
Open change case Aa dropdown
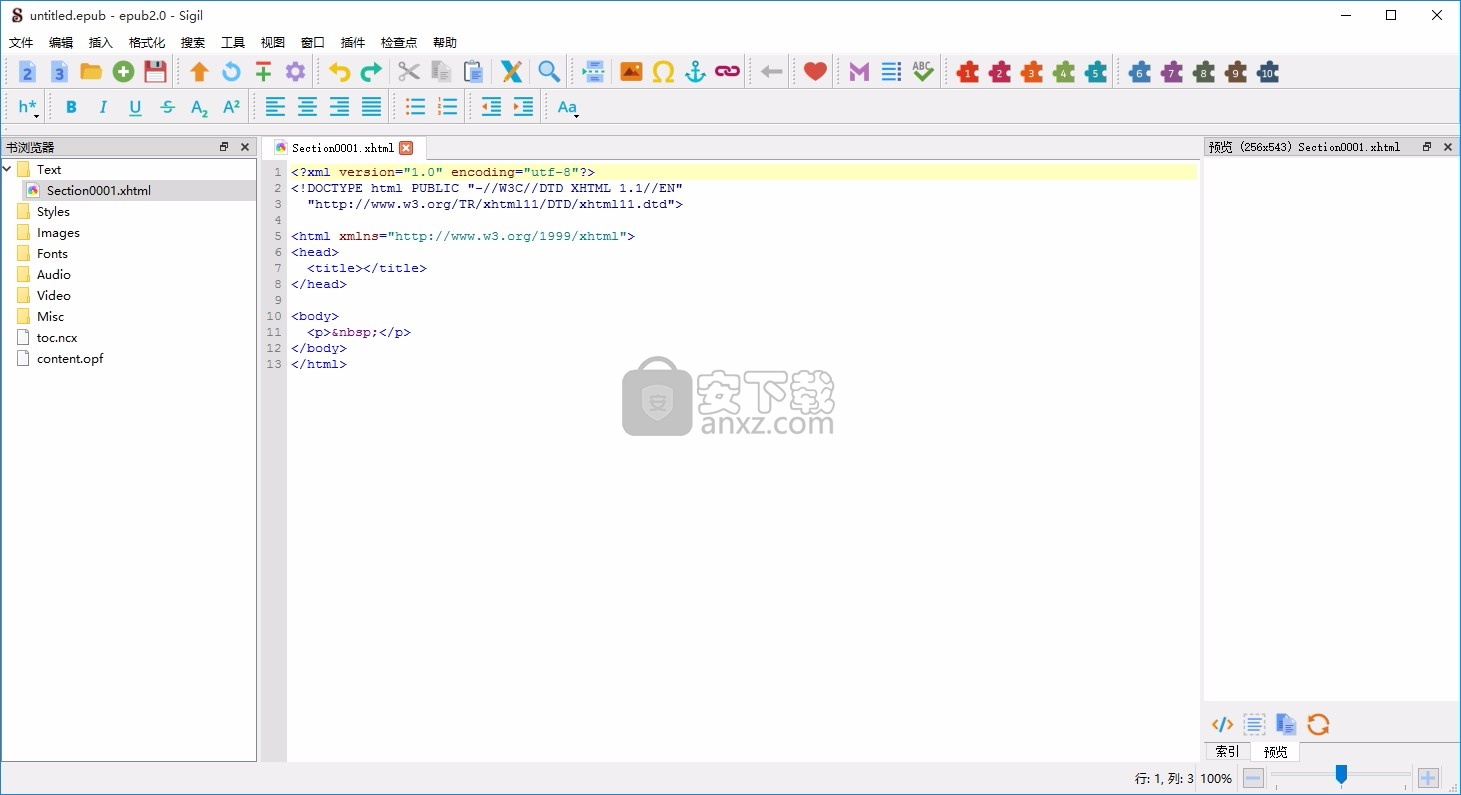567,107
